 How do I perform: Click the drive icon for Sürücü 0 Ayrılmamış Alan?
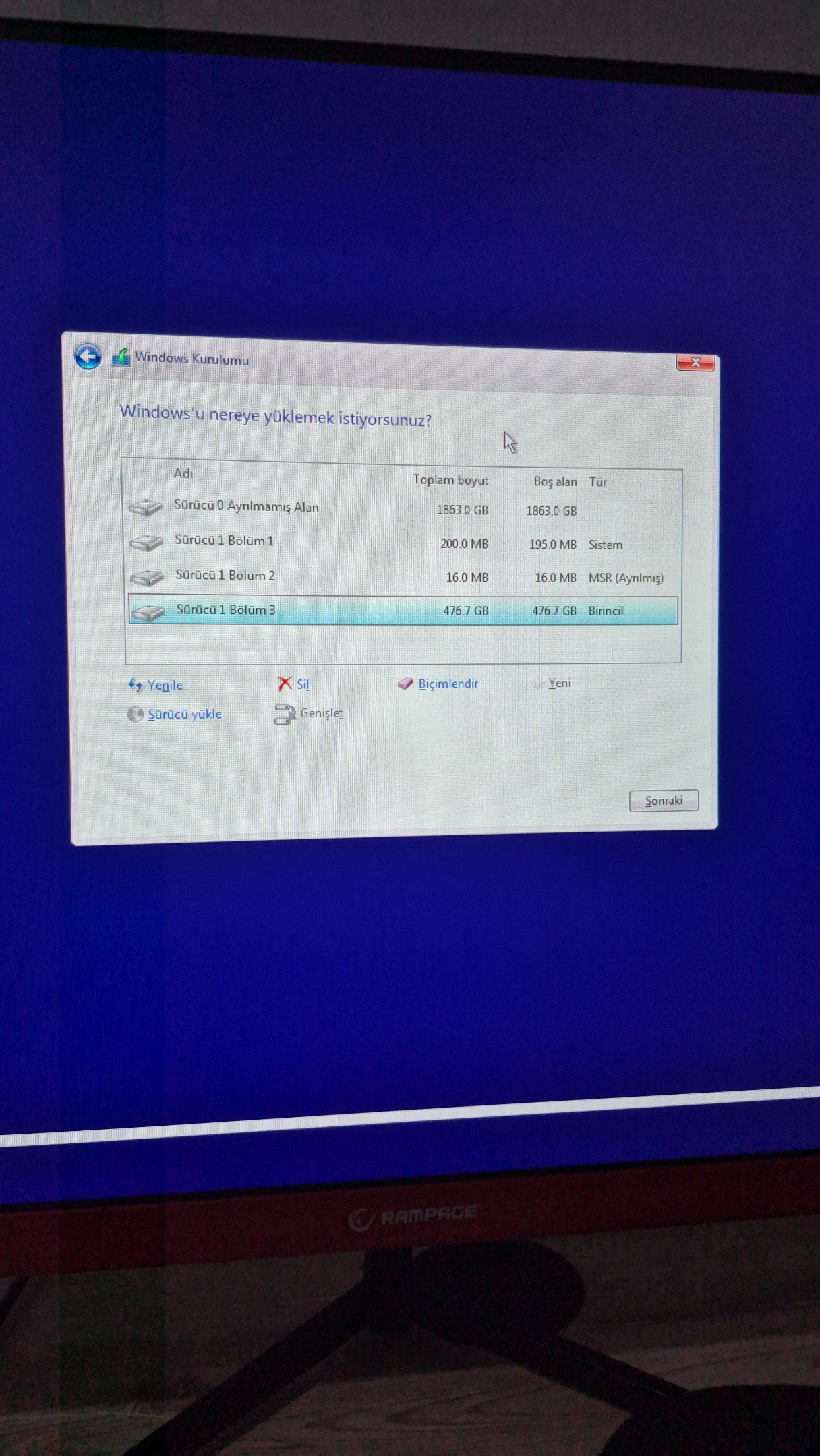[145, 508]
